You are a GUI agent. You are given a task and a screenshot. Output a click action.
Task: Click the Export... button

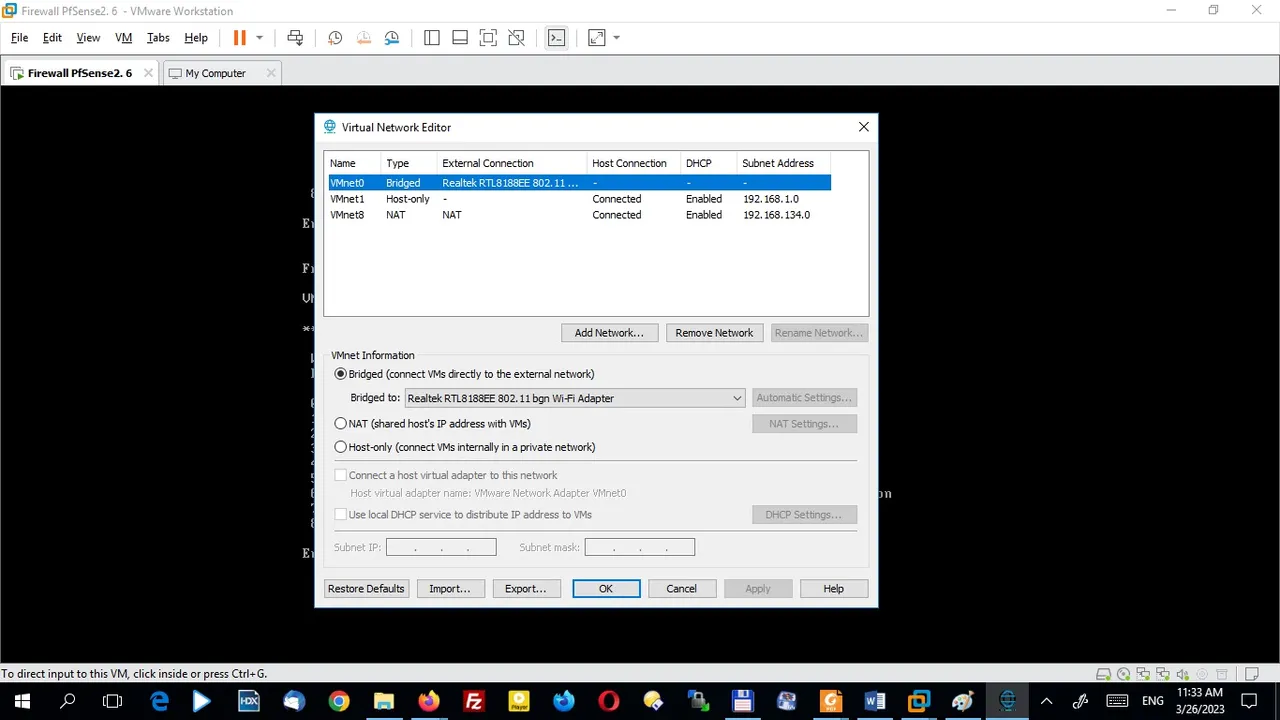tap(526, 589)
